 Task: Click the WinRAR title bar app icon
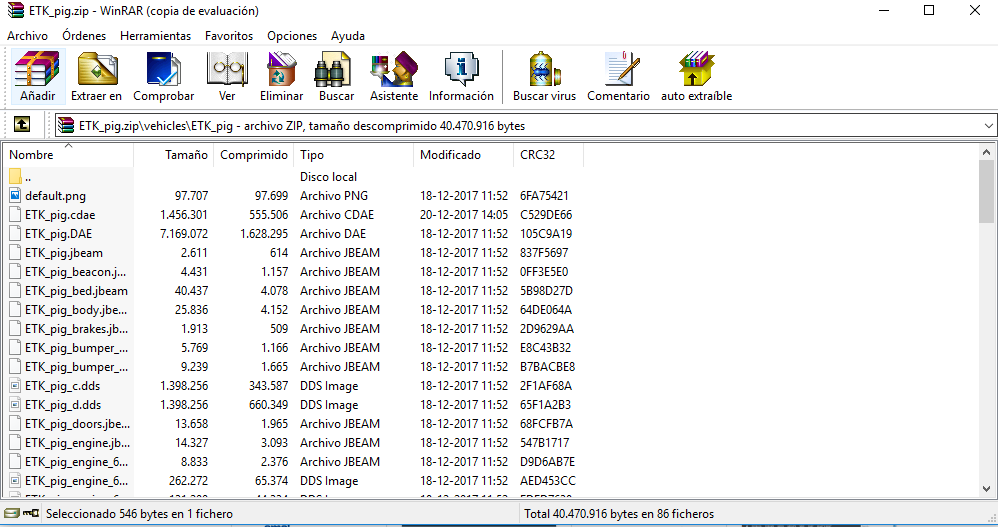pyautogui.click(x=15, y=11)
